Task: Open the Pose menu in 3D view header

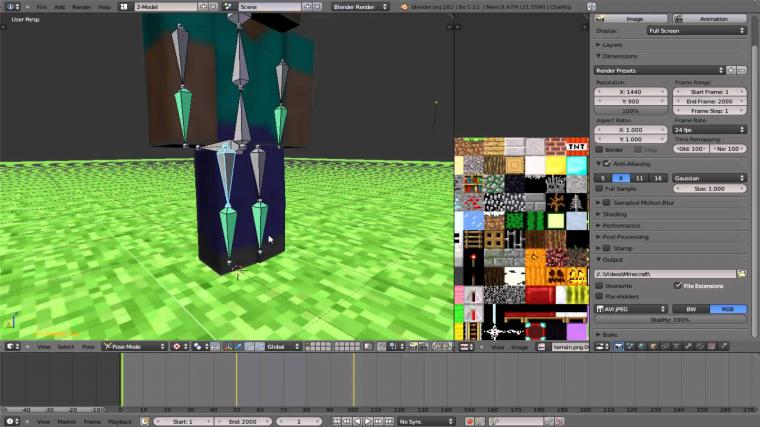Action: [88, 347]
